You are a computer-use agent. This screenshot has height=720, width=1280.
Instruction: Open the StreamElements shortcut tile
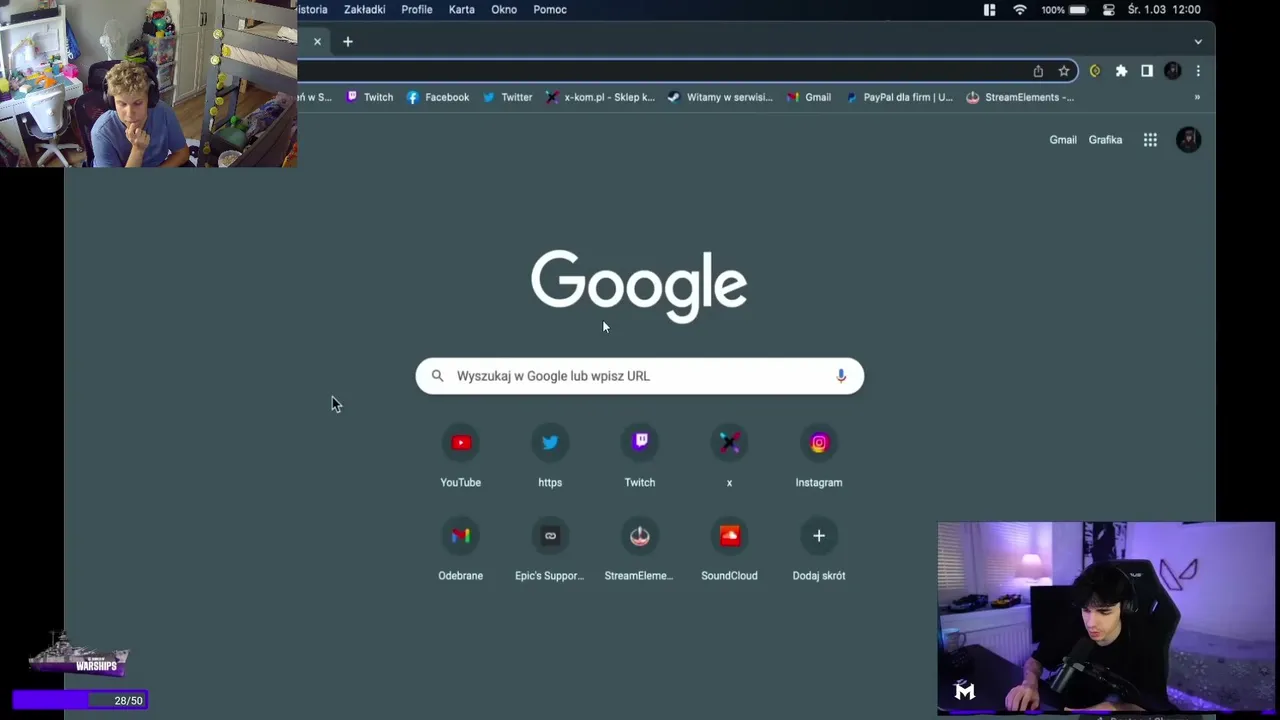click(x=640, y=550)
